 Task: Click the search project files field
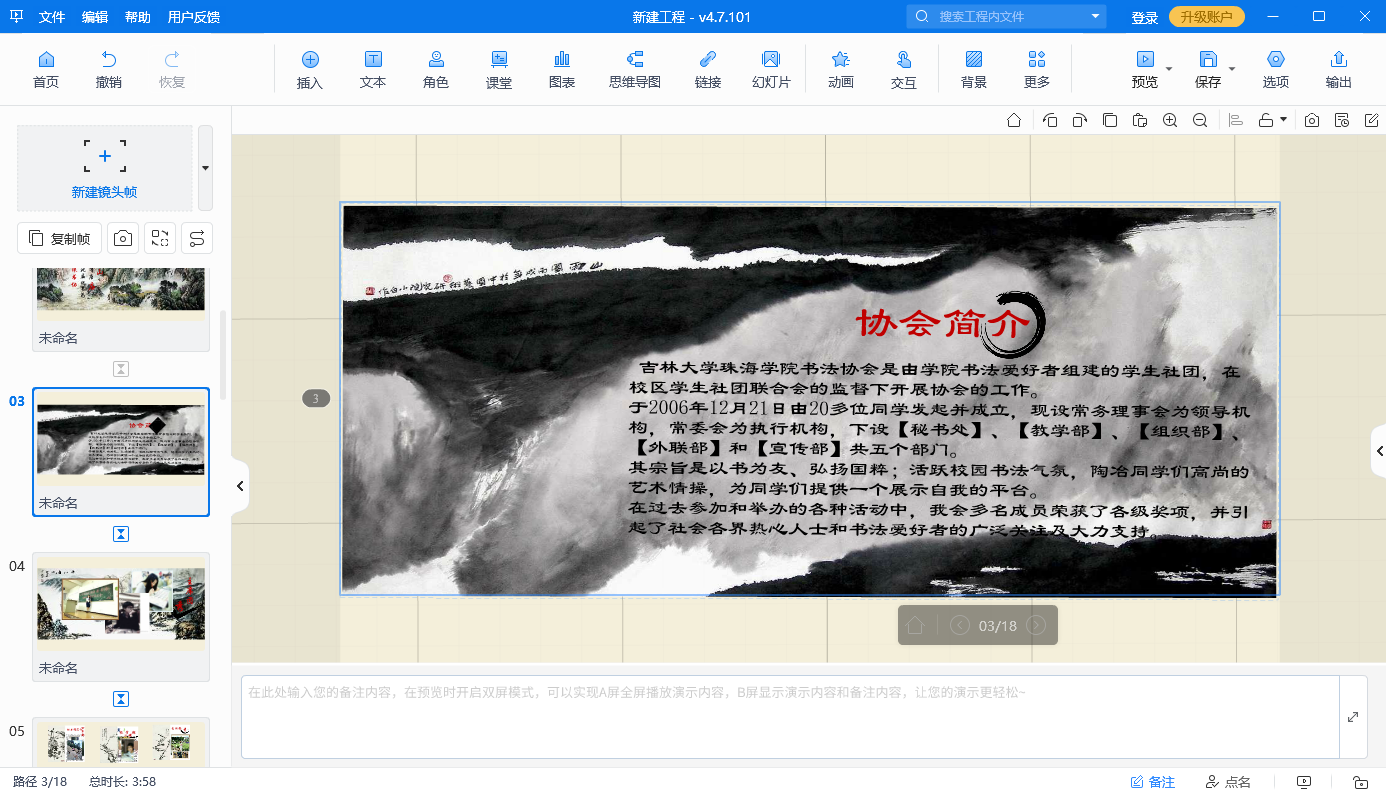tap(1006, 16)
